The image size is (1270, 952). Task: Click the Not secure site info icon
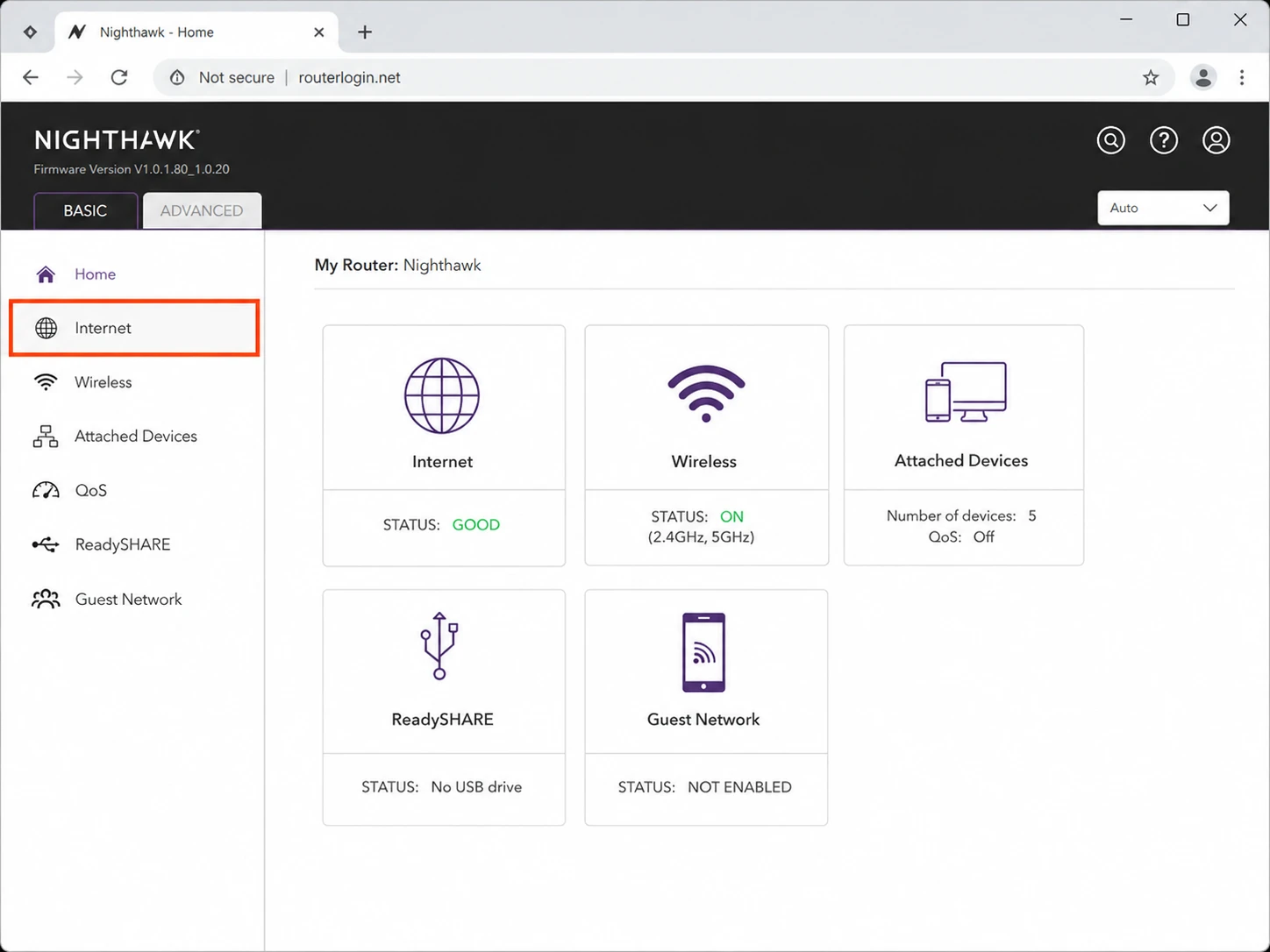[177, 77]
